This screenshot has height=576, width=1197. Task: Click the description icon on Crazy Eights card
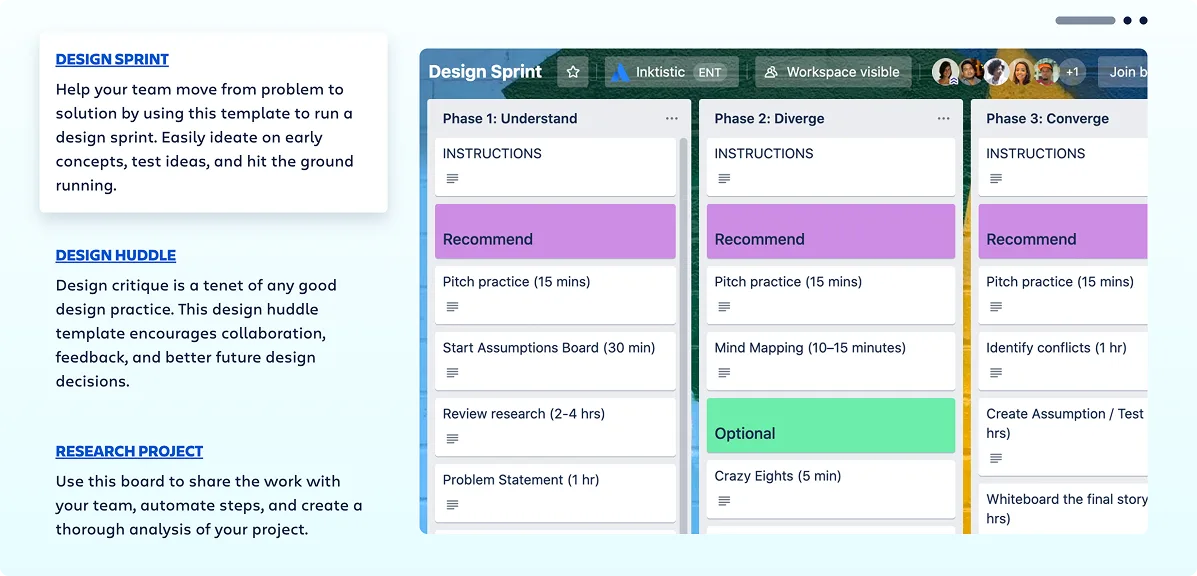(722, 499)
